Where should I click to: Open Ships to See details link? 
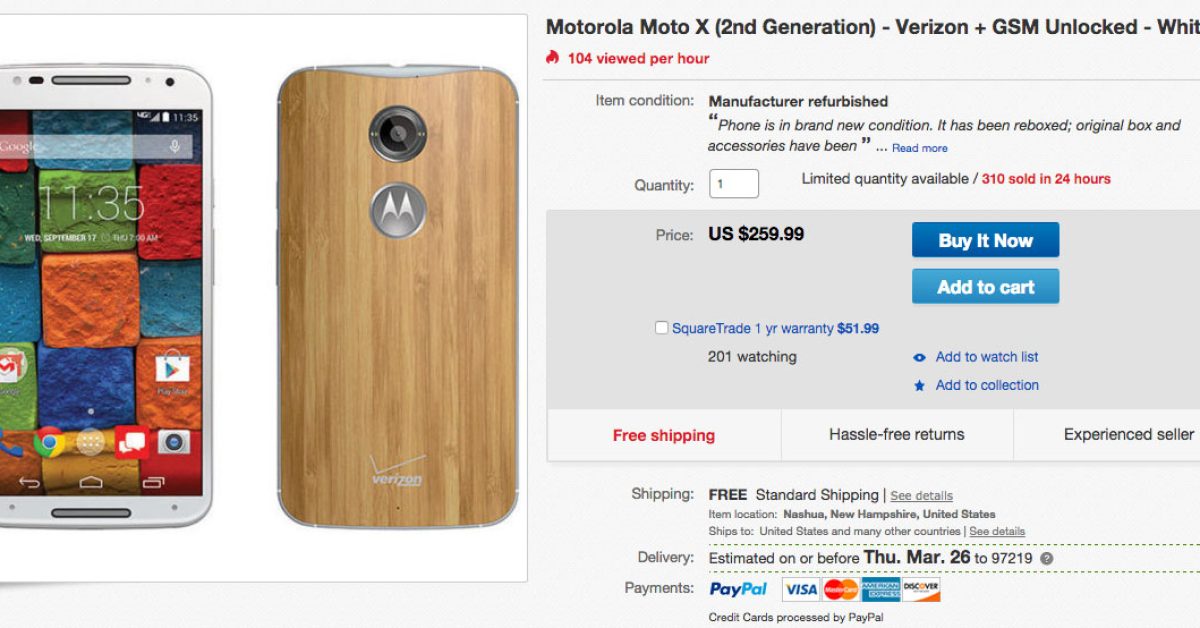coord(996,531)
